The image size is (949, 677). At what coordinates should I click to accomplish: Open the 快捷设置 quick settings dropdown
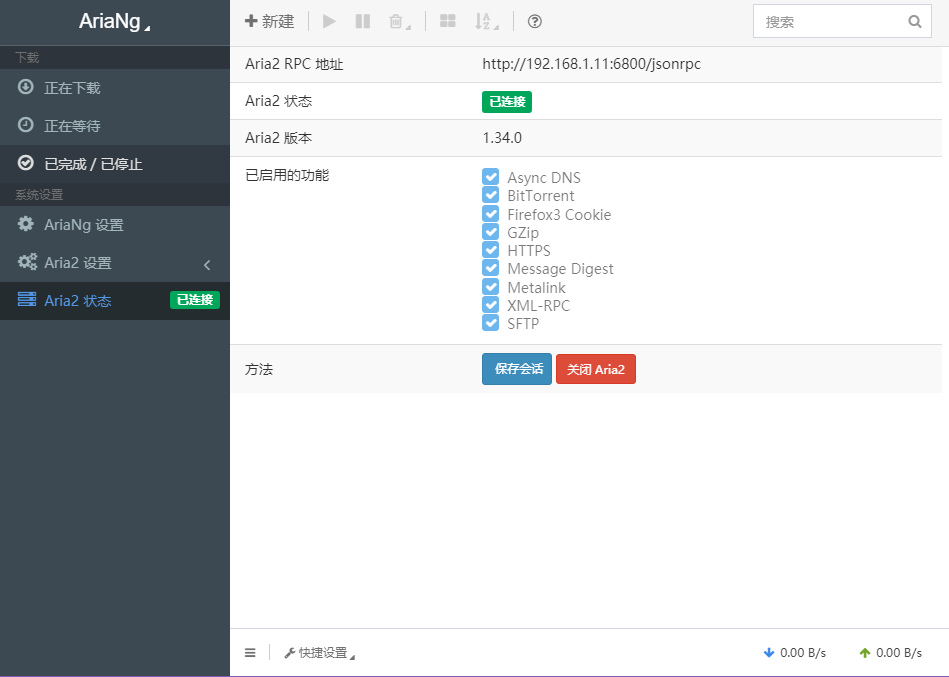point(319,653)
